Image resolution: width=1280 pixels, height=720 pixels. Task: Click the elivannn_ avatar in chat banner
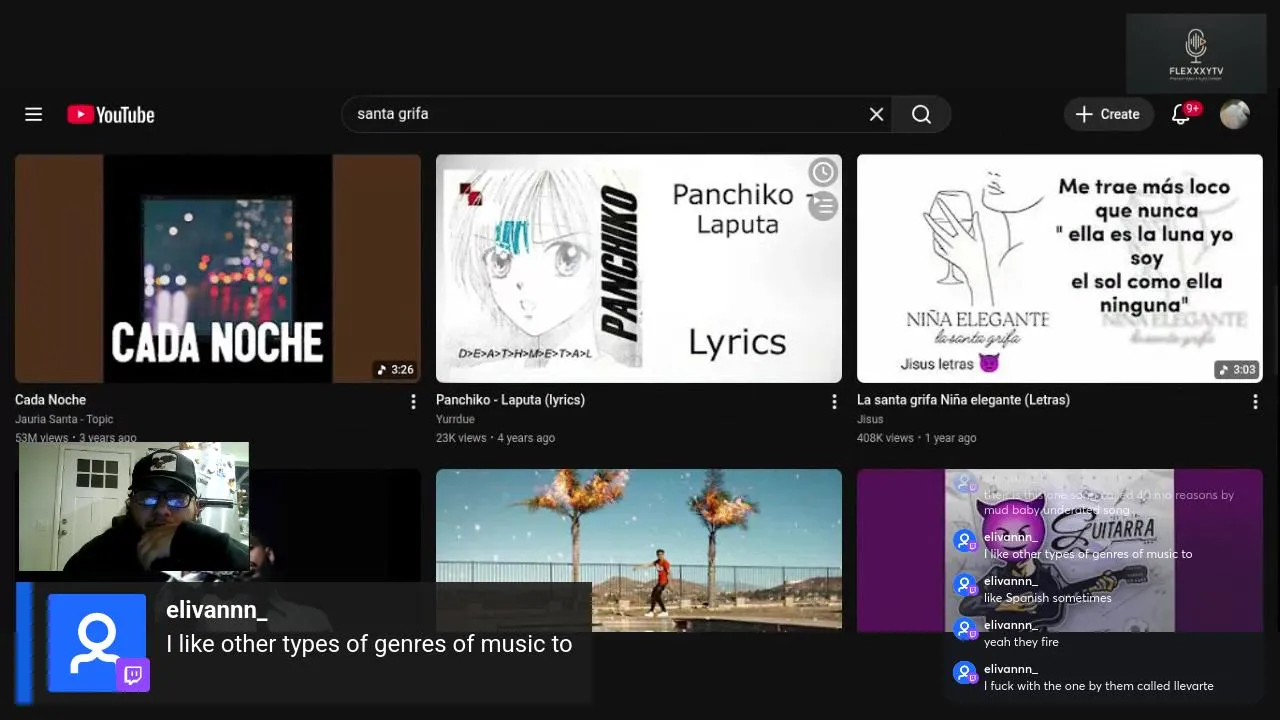97,643
